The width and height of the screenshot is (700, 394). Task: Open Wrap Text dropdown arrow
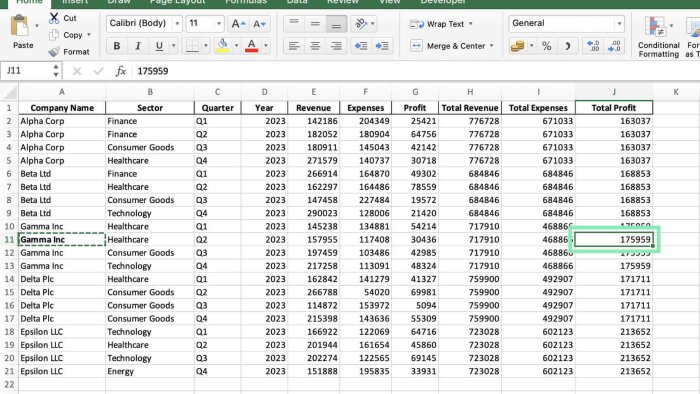(471, 24)
